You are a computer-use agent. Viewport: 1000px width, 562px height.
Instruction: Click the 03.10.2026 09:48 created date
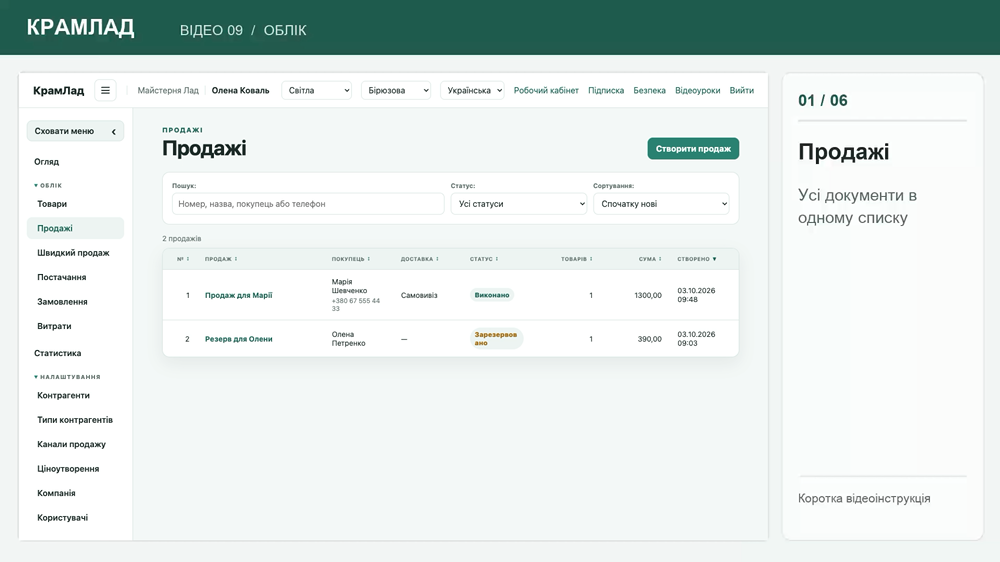(x=696, y=295)
